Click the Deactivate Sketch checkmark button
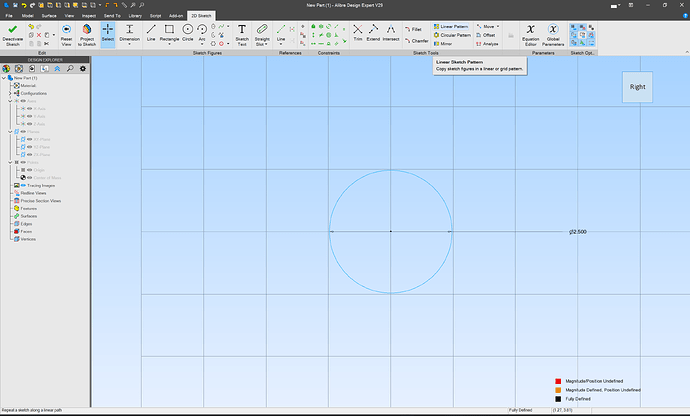The image size is (690, 416). coord(12,35)
